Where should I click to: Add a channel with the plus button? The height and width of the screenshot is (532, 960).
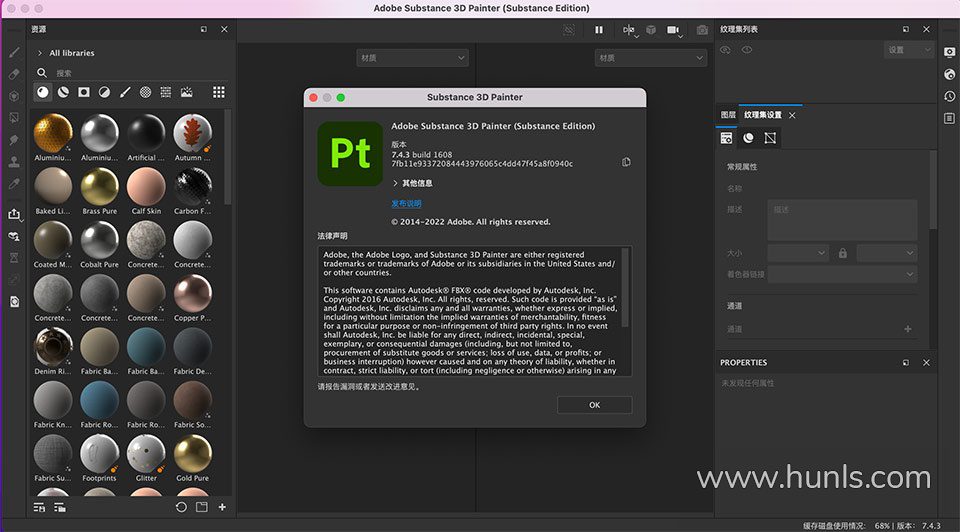coord(908,329)
